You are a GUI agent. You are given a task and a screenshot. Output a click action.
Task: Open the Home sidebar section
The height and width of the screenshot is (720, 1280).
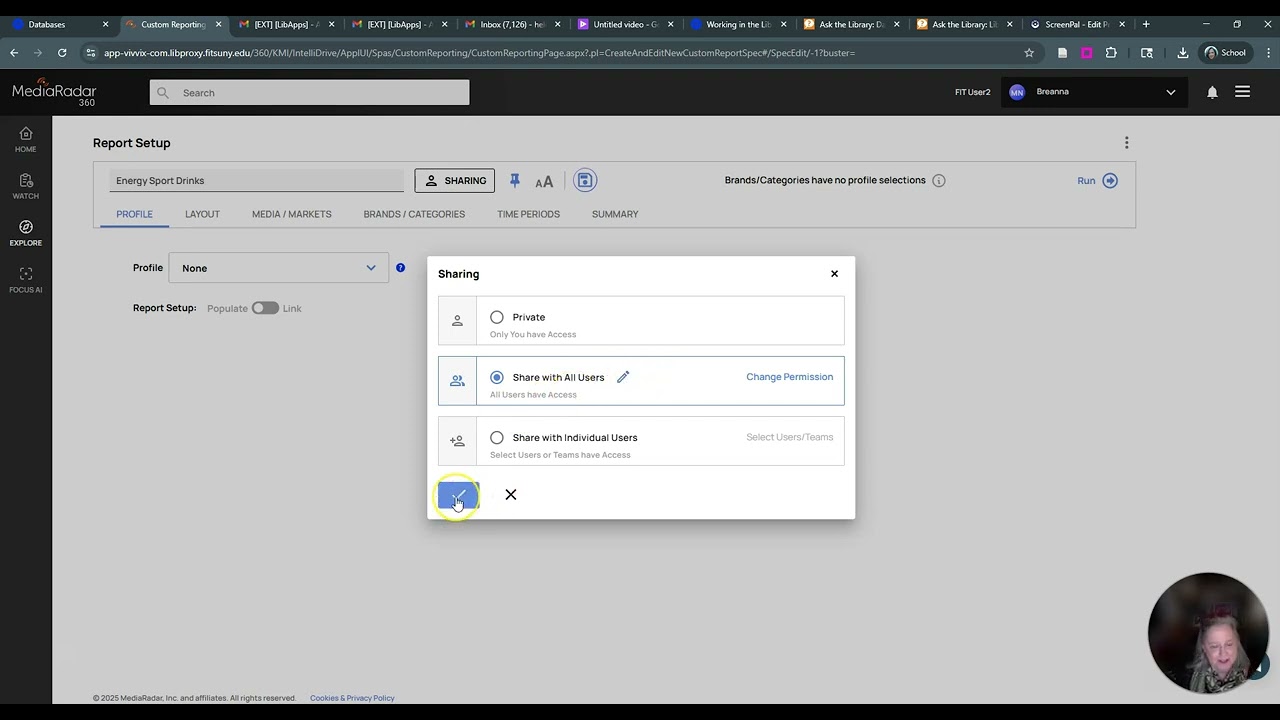25,140
